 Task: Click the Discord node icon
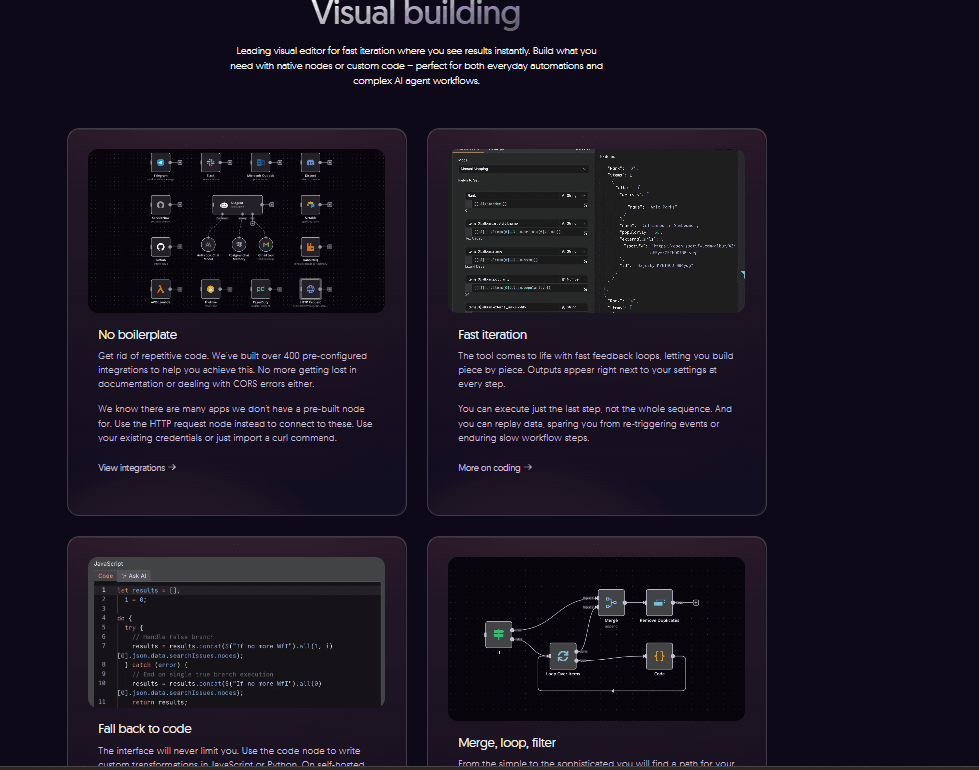point(311,161)
